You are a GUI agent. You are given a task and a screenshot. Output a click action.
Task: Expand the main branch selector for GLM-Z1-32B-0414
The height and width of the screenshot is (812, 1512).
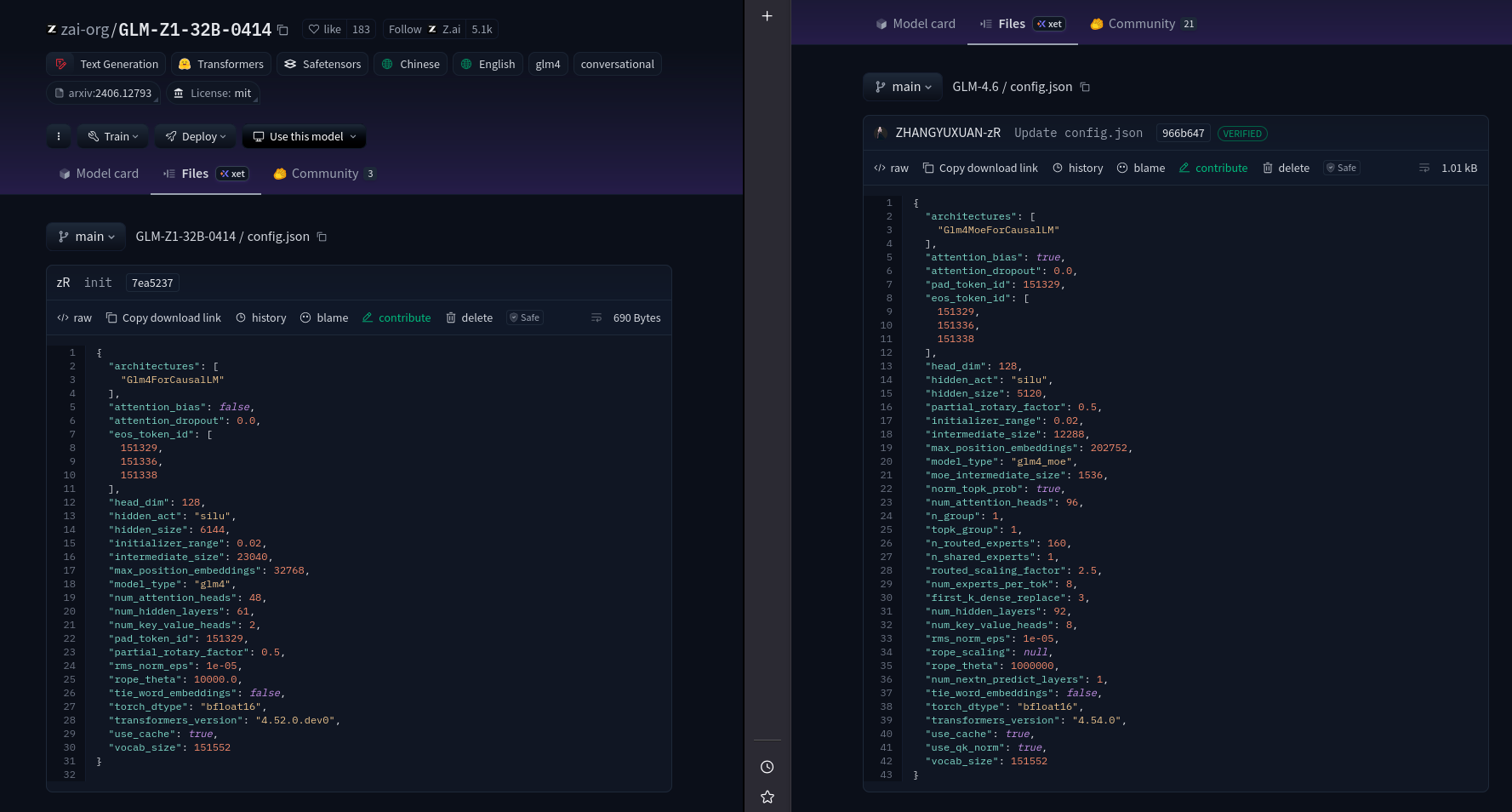tap(86, 237)
